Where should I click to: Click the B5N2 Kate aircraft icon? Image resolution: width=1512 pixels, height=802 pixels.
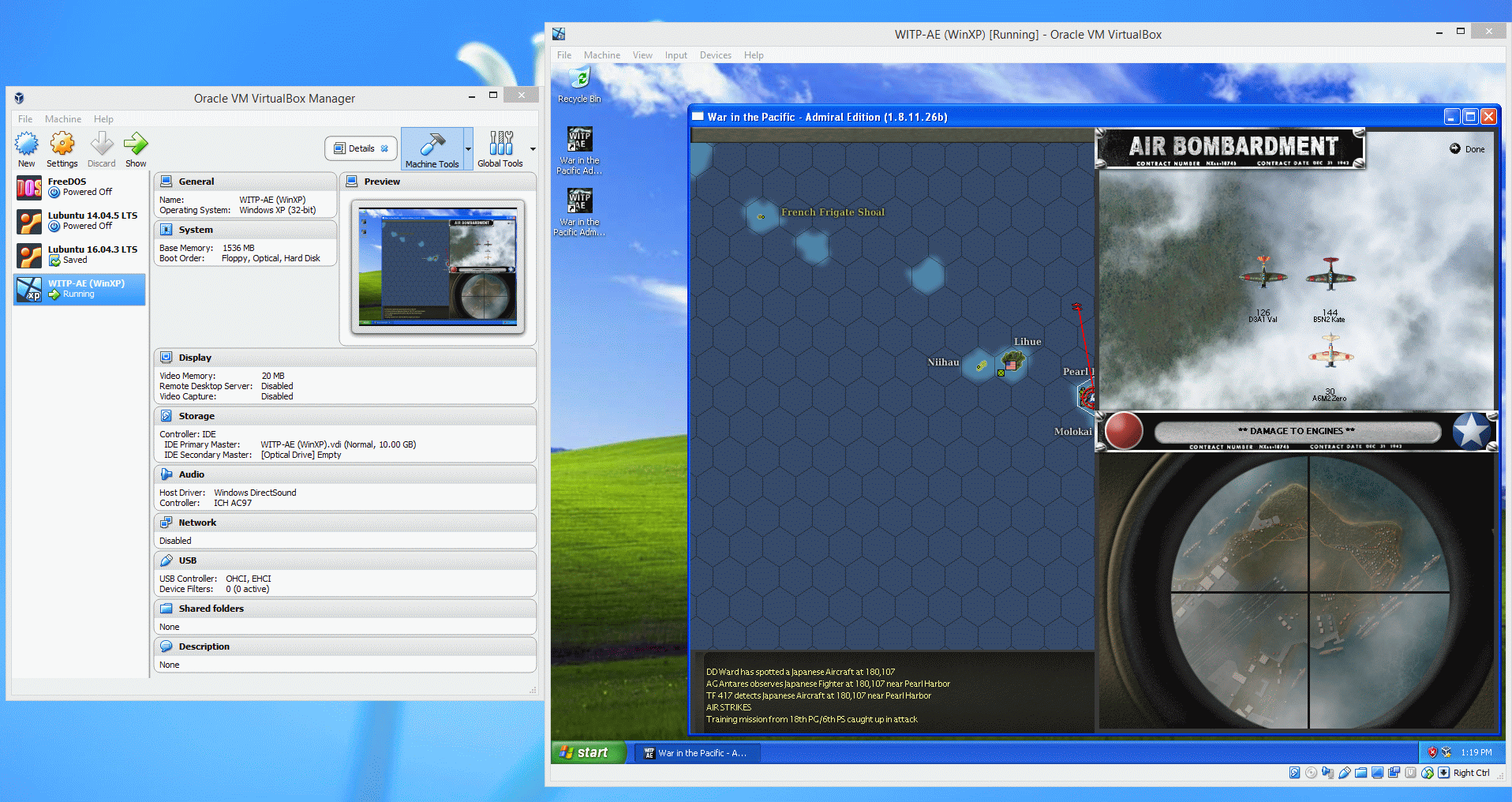tap(1330, 274)
